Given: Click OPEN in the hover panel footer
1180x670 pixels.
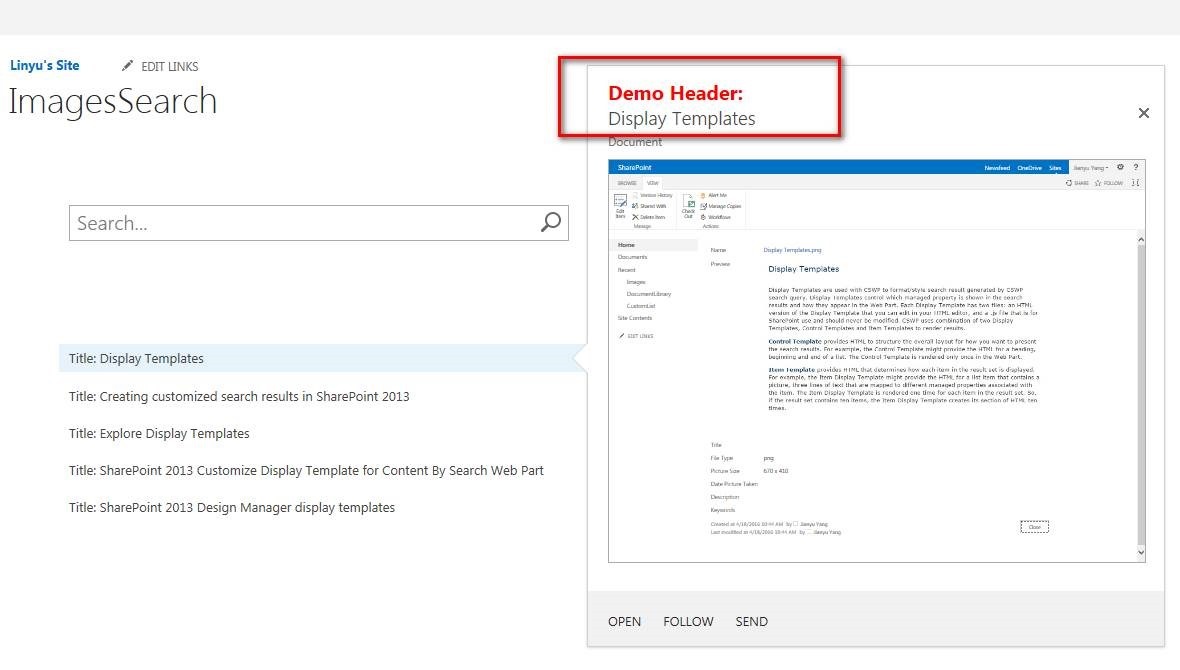Looking at the screenshot, I should pyautogui.click(x=625, y=622).
